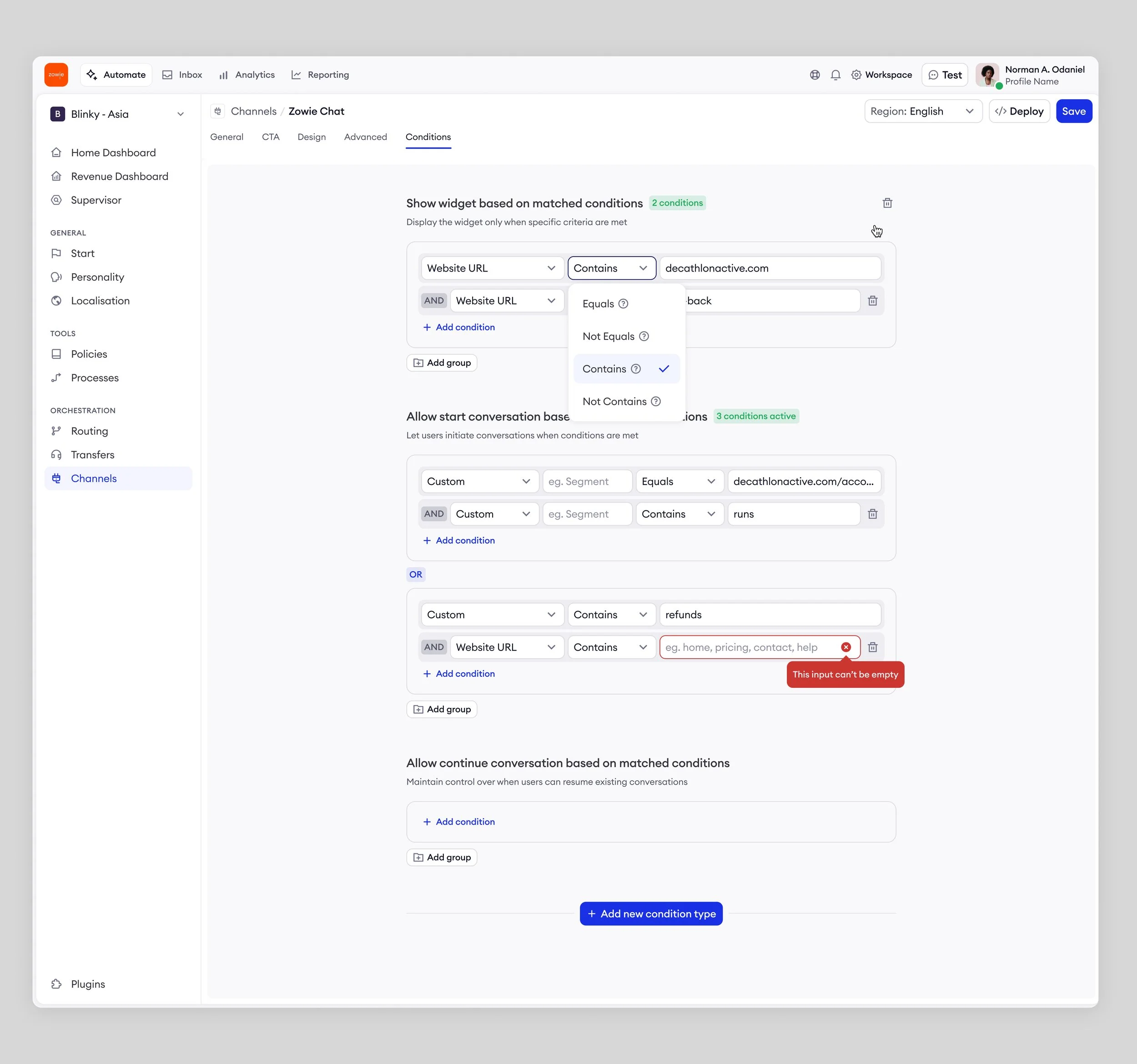Open the help lifebuoy icon
Screen dimensions: 1137x1064
815,75
